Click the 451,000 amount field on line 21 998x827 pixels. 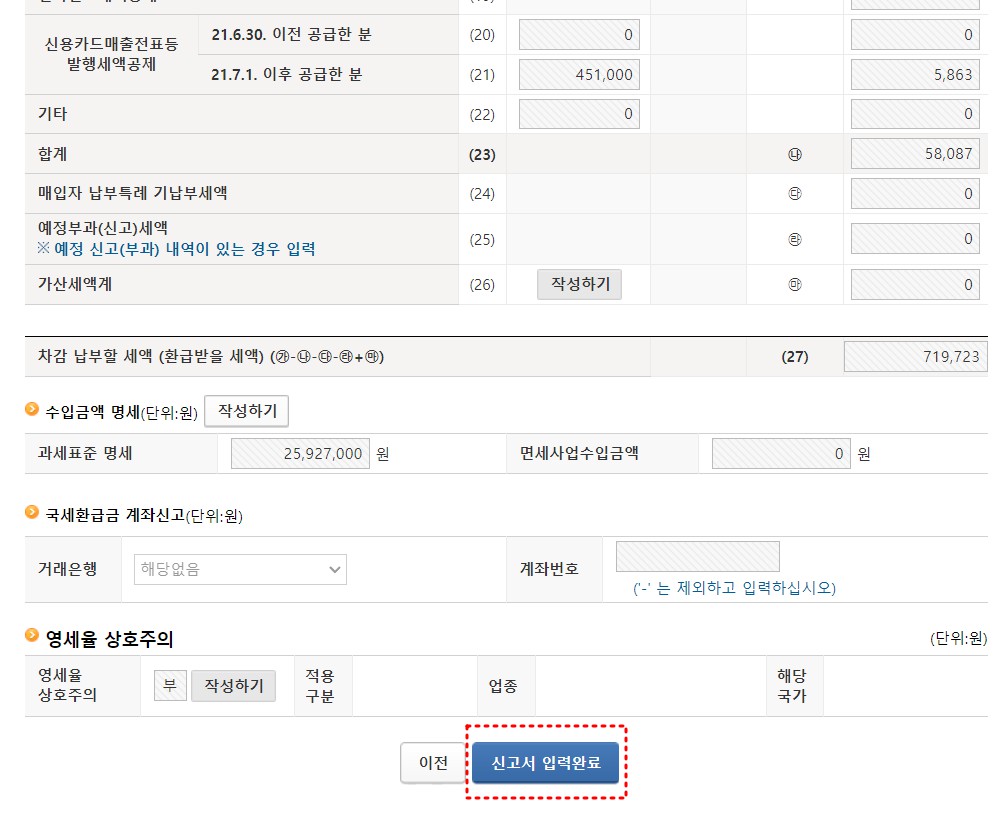579,74
